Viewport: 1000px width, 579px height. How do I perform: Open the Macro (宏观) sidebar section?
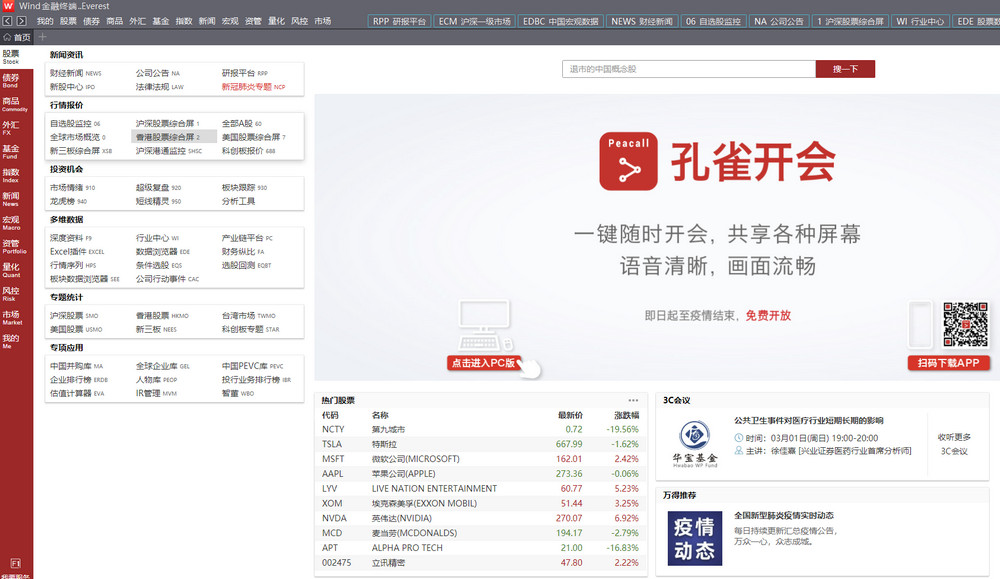coord(11,223)
